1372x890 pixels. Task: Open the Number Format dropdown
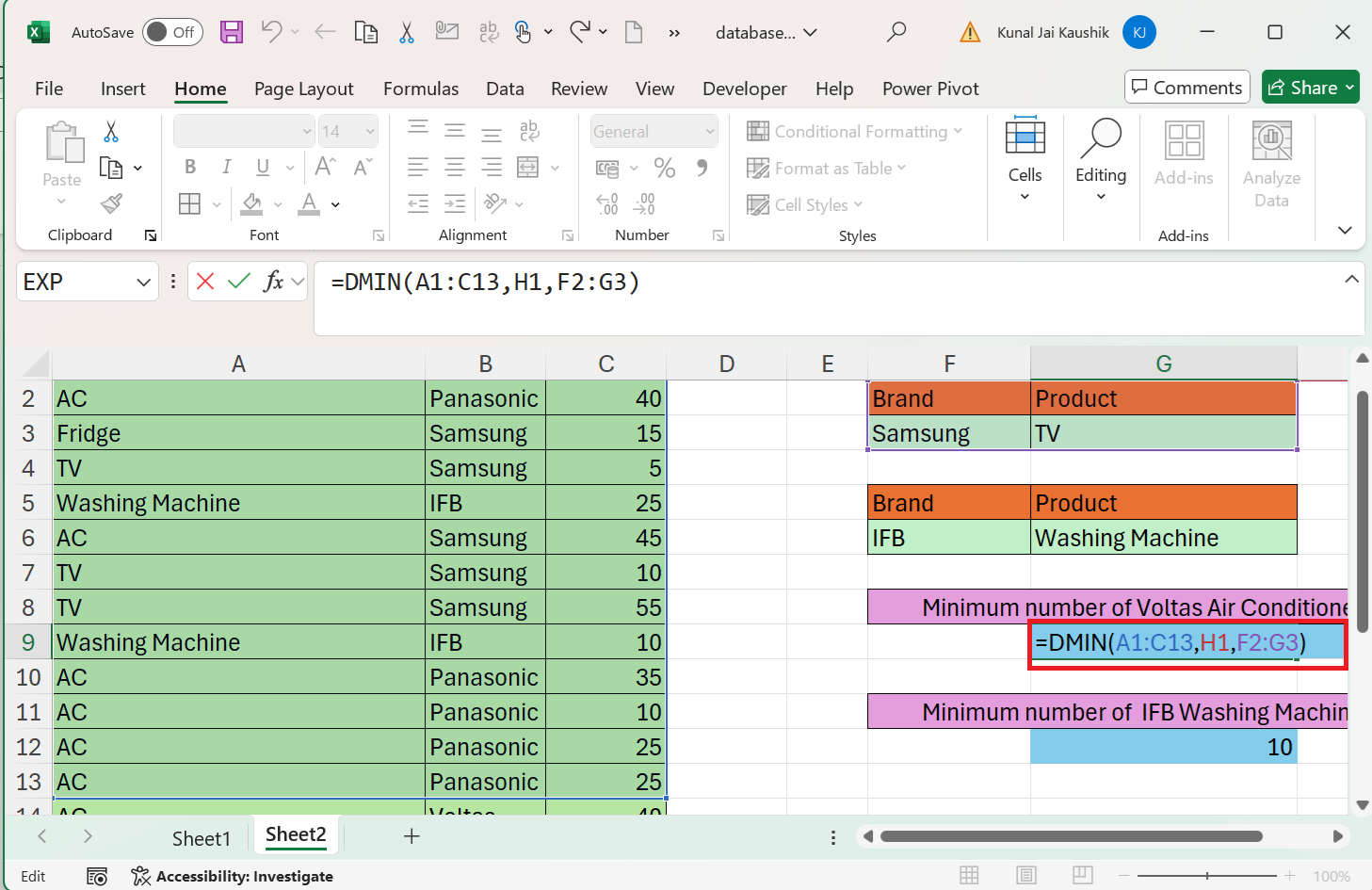pyautogui.click(x=654, y=131)
